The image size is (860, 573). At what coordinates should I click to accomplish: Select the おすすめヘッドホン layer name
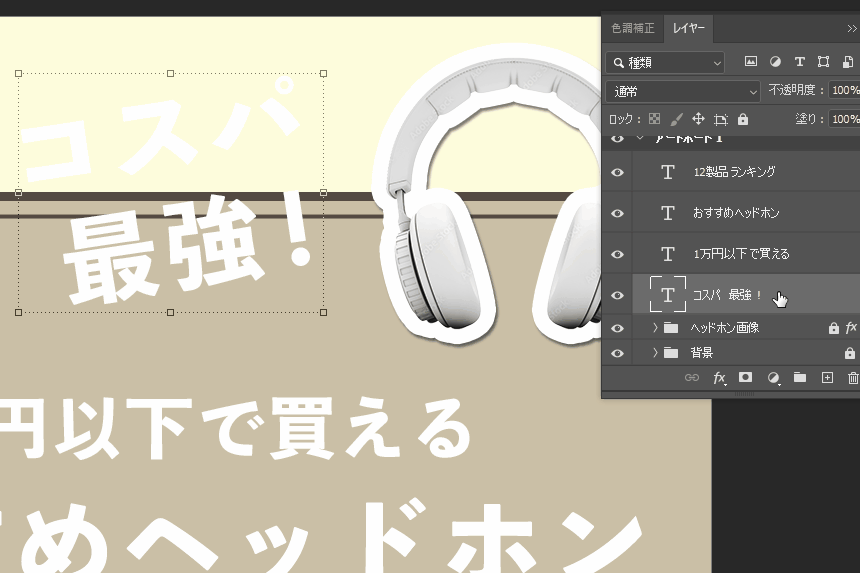coord(735,213)
